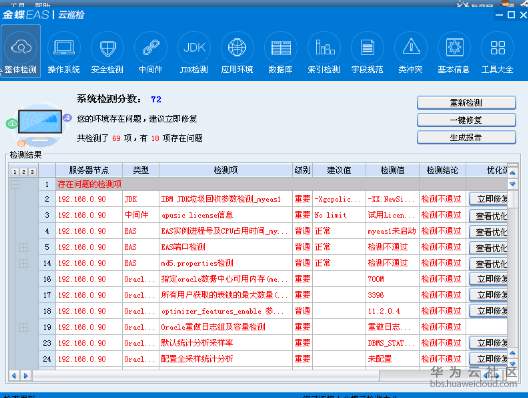Open the 数据库 database check
The height and width of the screenshot is (398, 528).
tap(280, 53)
